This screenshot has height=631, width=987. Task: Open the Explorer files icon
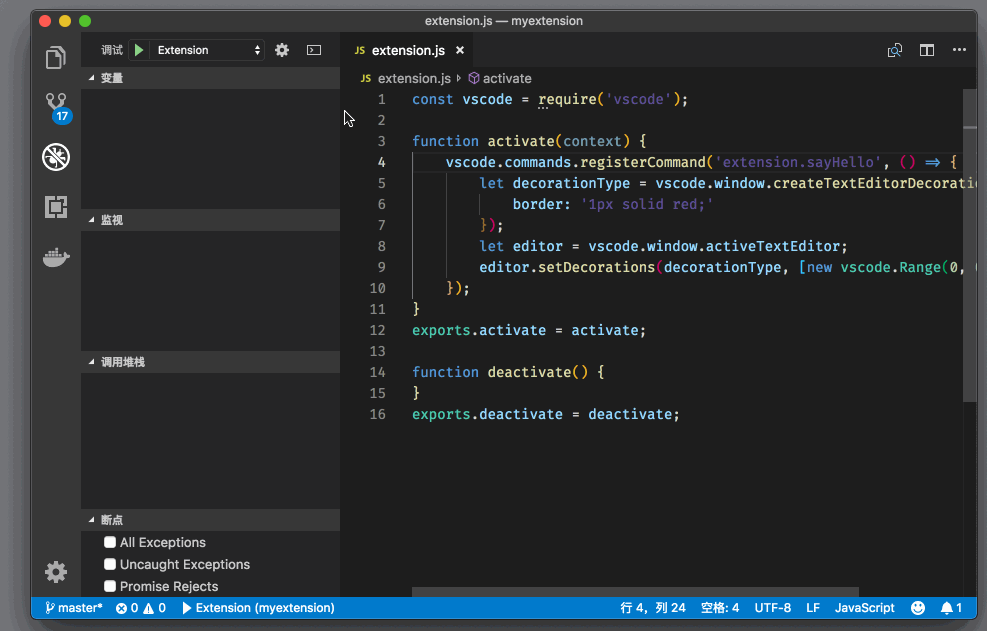(x=56, y=58)
